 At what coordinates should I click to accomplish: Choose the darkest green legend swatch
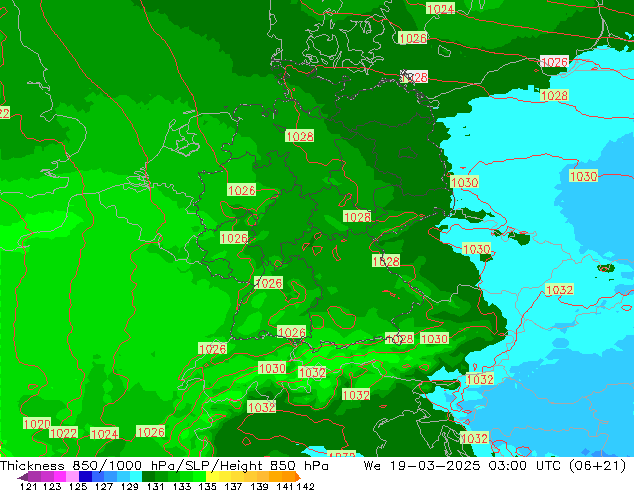148,476
